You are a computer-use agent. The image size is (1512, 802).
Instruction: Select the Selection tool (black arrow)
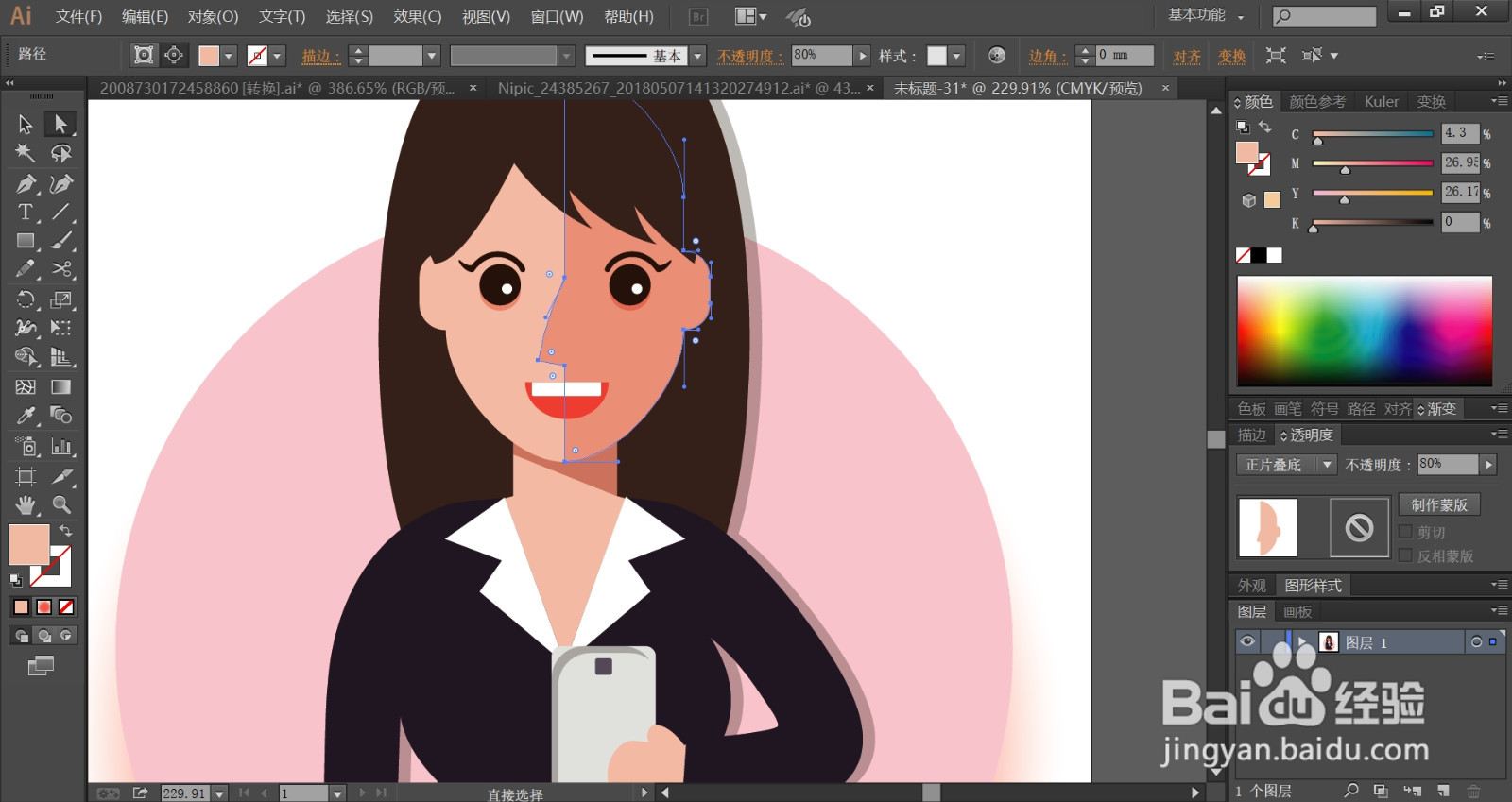tap(26, 124)
